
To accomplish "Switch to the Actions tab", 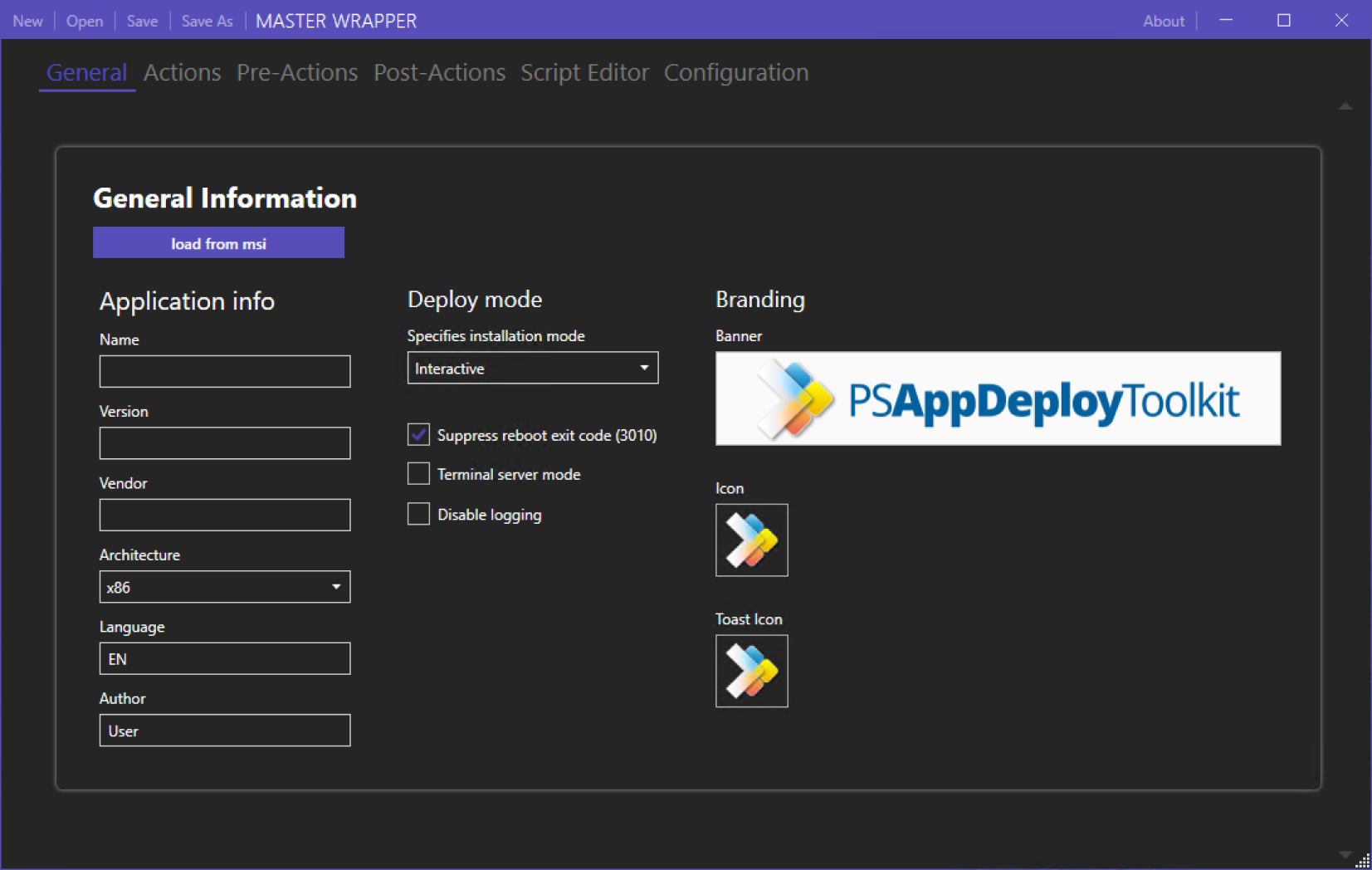I will [182, 73].
